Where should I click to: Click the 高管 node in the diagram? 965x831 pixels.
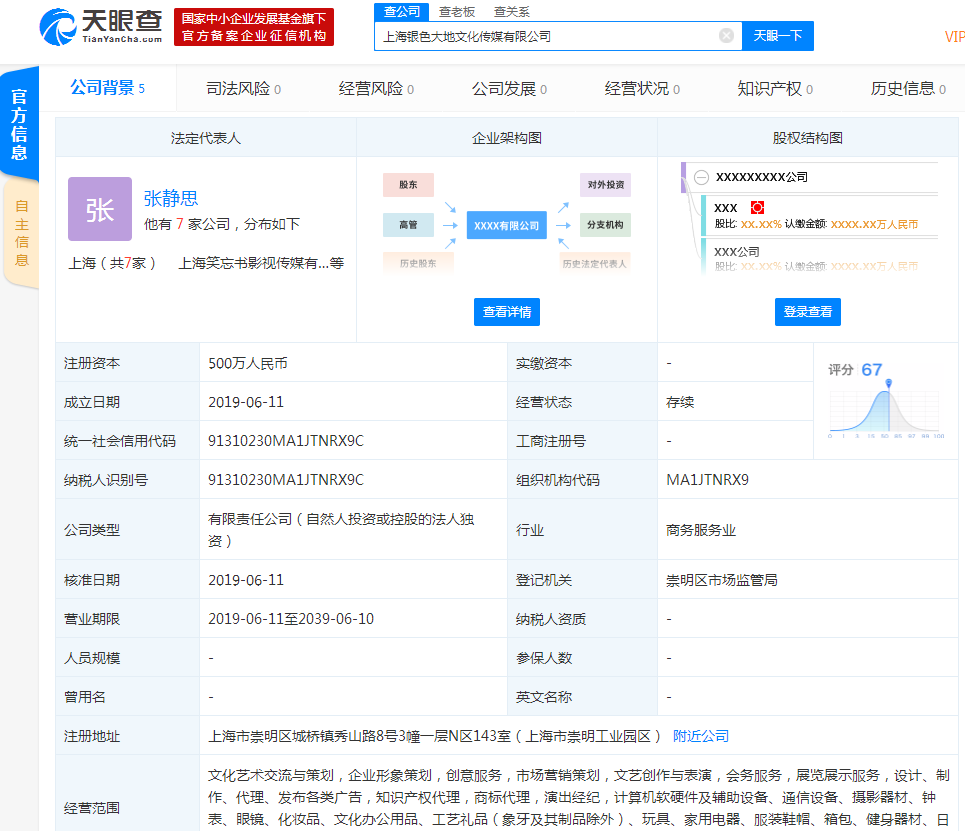[x=408, y=225]
